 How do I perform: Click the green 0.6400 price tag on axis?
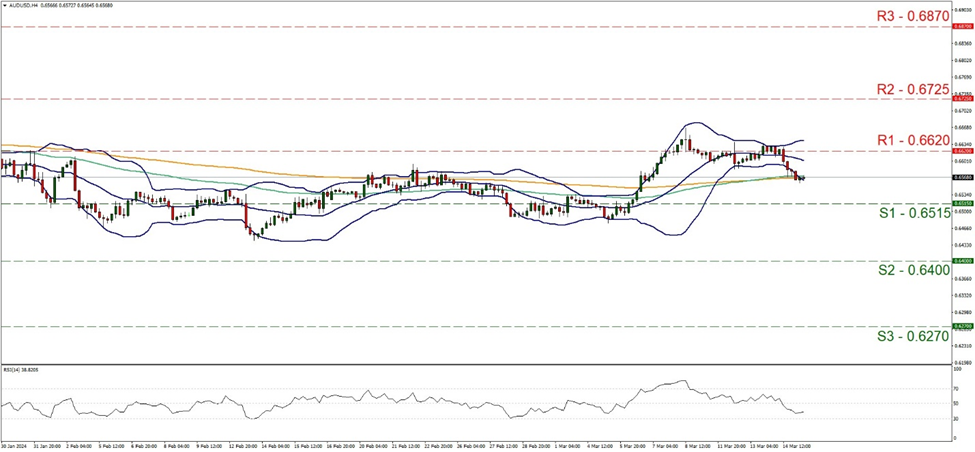pyautogui.click(x=961, y=261)
